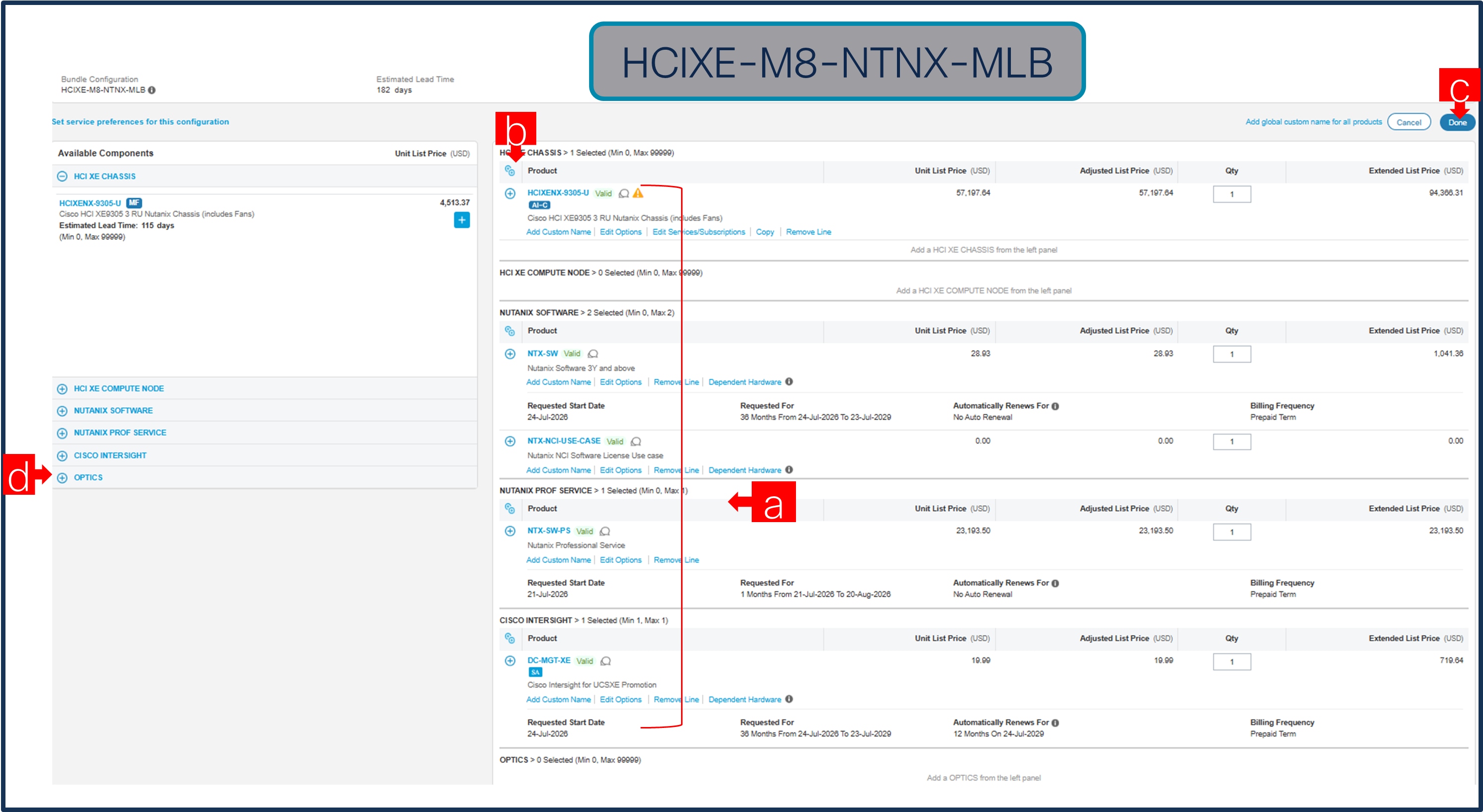
Task: Click Remove Line for HCIXENX-9305-U
Action: click(808, 232)
